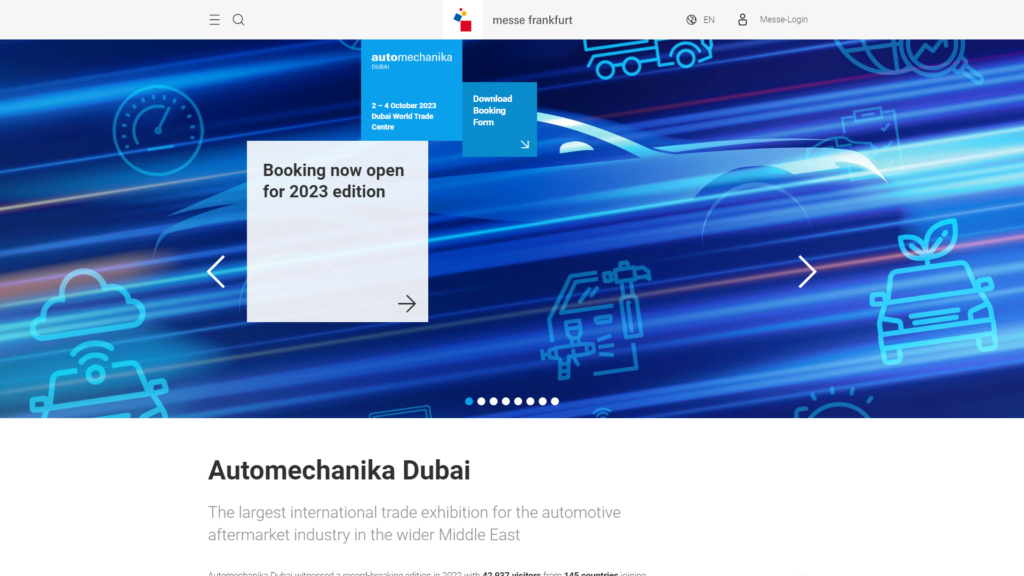The image size is (1024, 576).
Task: Click the Download Booking Form tile
Action: pos(500,119)
